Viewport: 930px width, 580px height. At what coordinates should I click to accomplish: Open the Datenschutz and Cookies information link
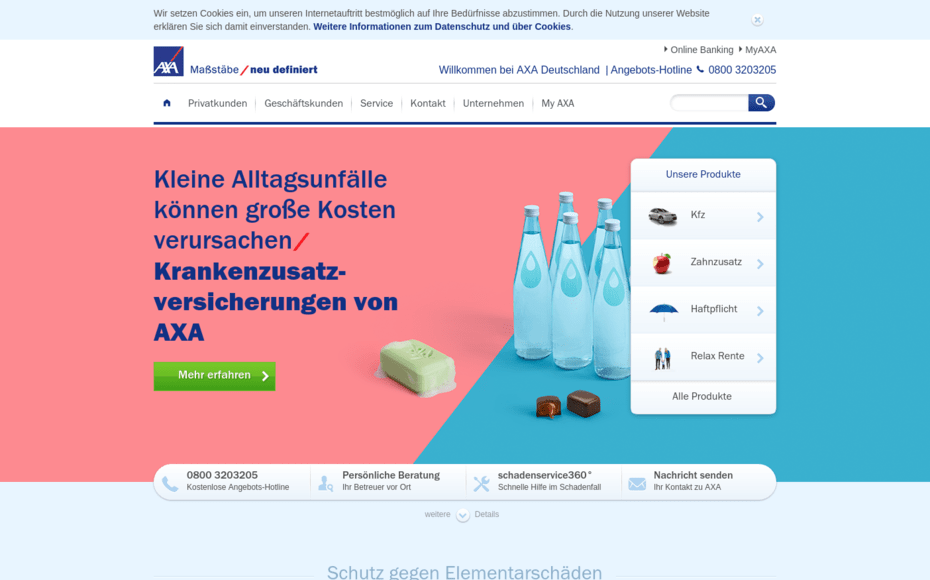pos(441,27)
